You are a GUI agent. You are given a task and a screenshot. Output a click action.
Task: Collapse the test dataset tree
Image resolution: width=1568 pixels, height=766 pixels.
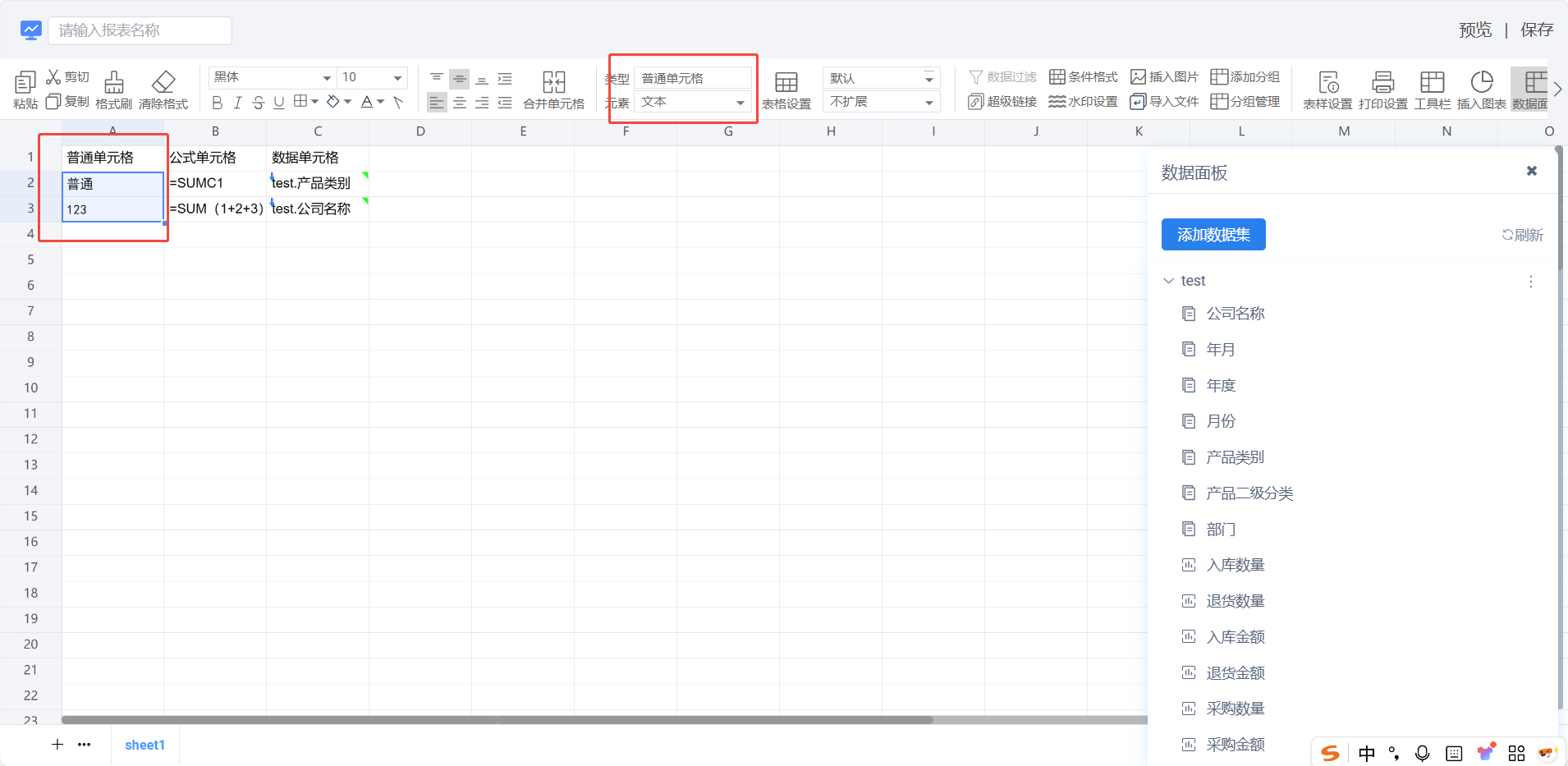1169,281
